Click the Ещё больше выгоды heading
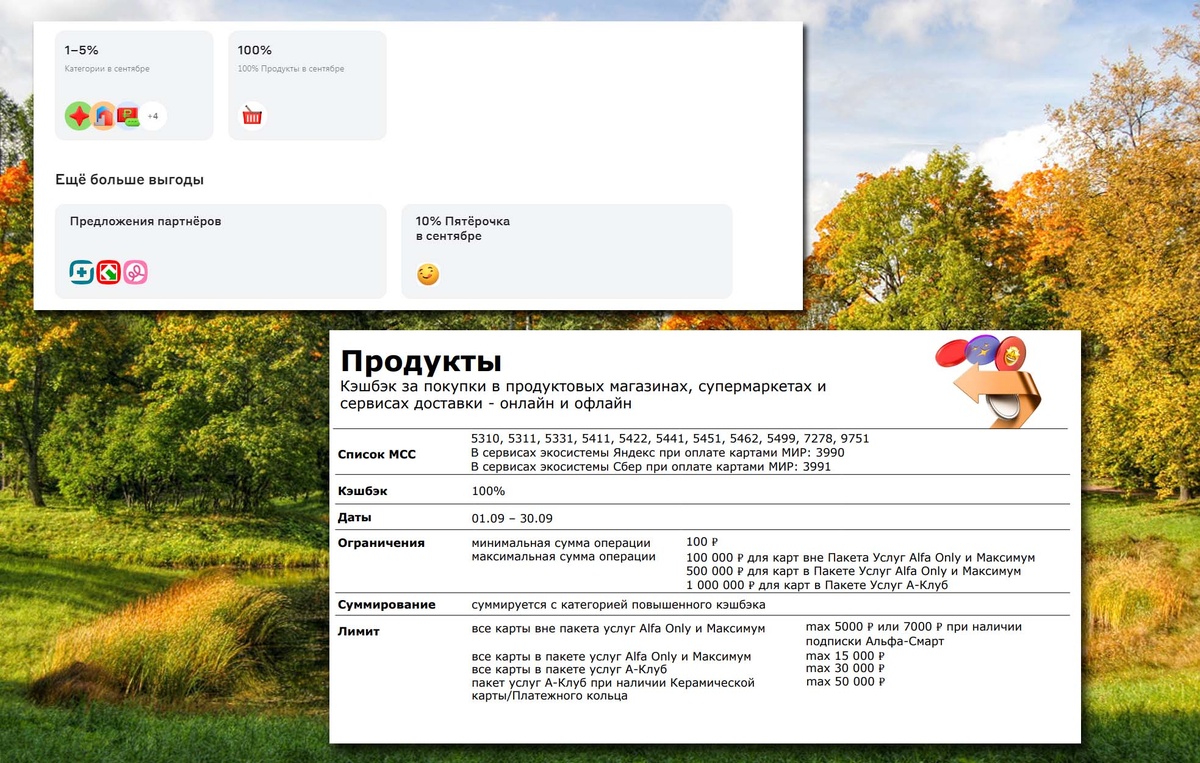 coord(129,180)
